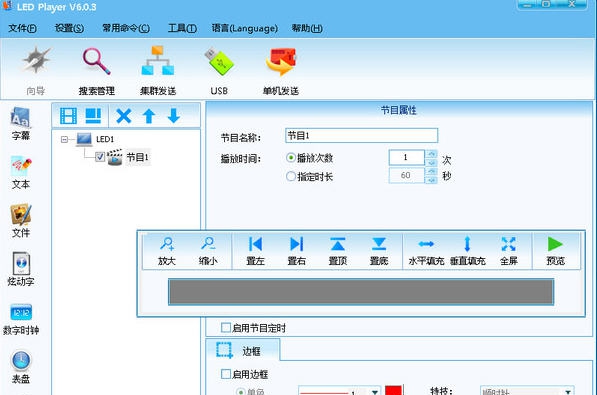Open the 文件 menu

(x=22, y=28)
